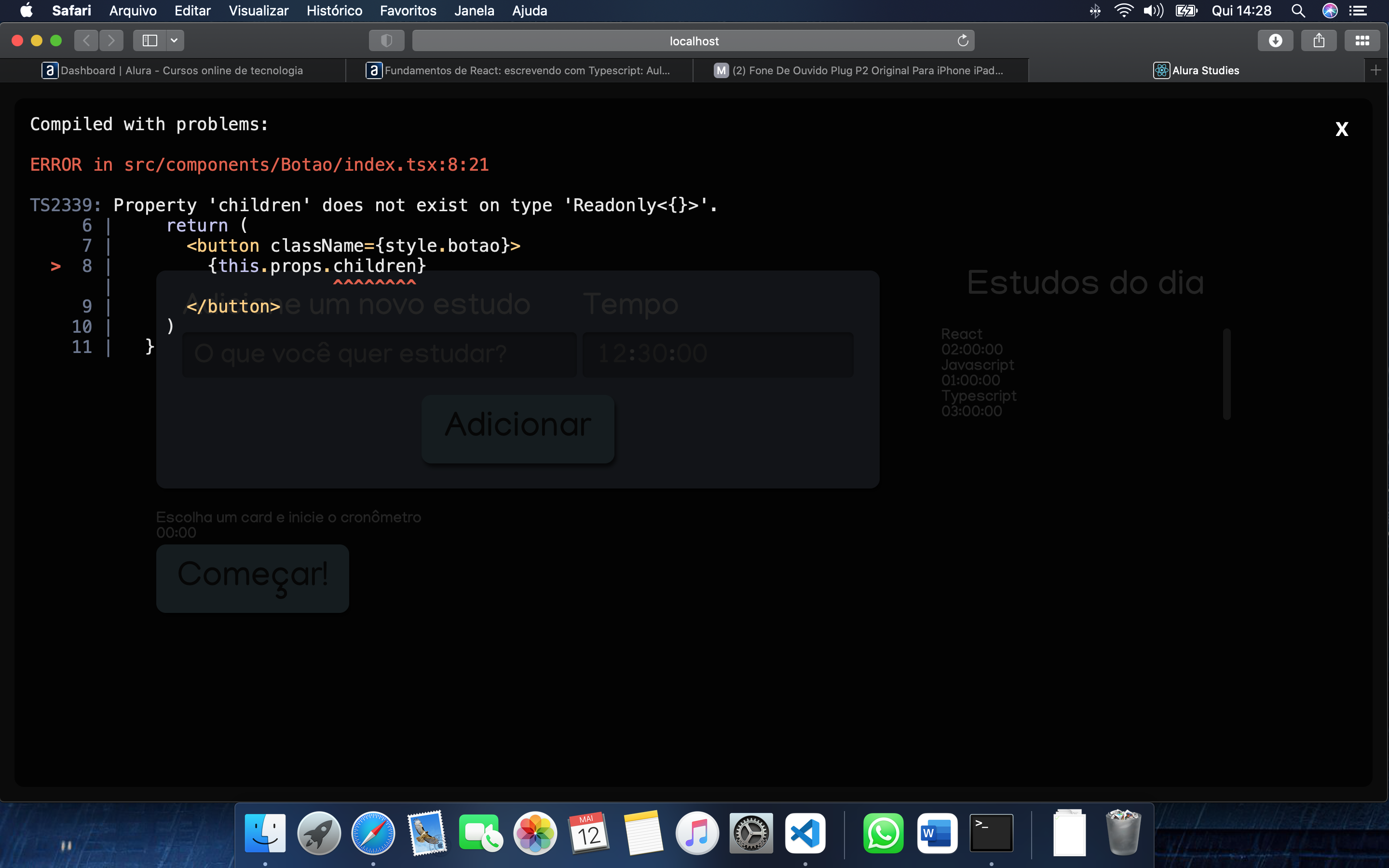Open the Janela menu
Screen dimensions: 1389x868
(x=474, y=10)
